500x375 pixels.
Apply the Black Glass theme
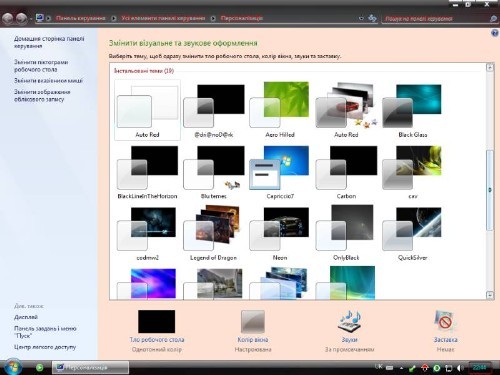point(413,110)
